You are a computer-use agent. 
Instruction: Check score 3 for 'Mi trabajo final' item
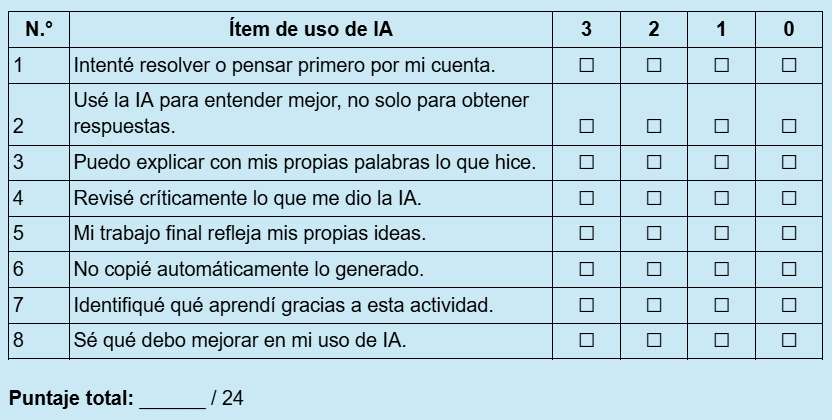coord(586,234)
